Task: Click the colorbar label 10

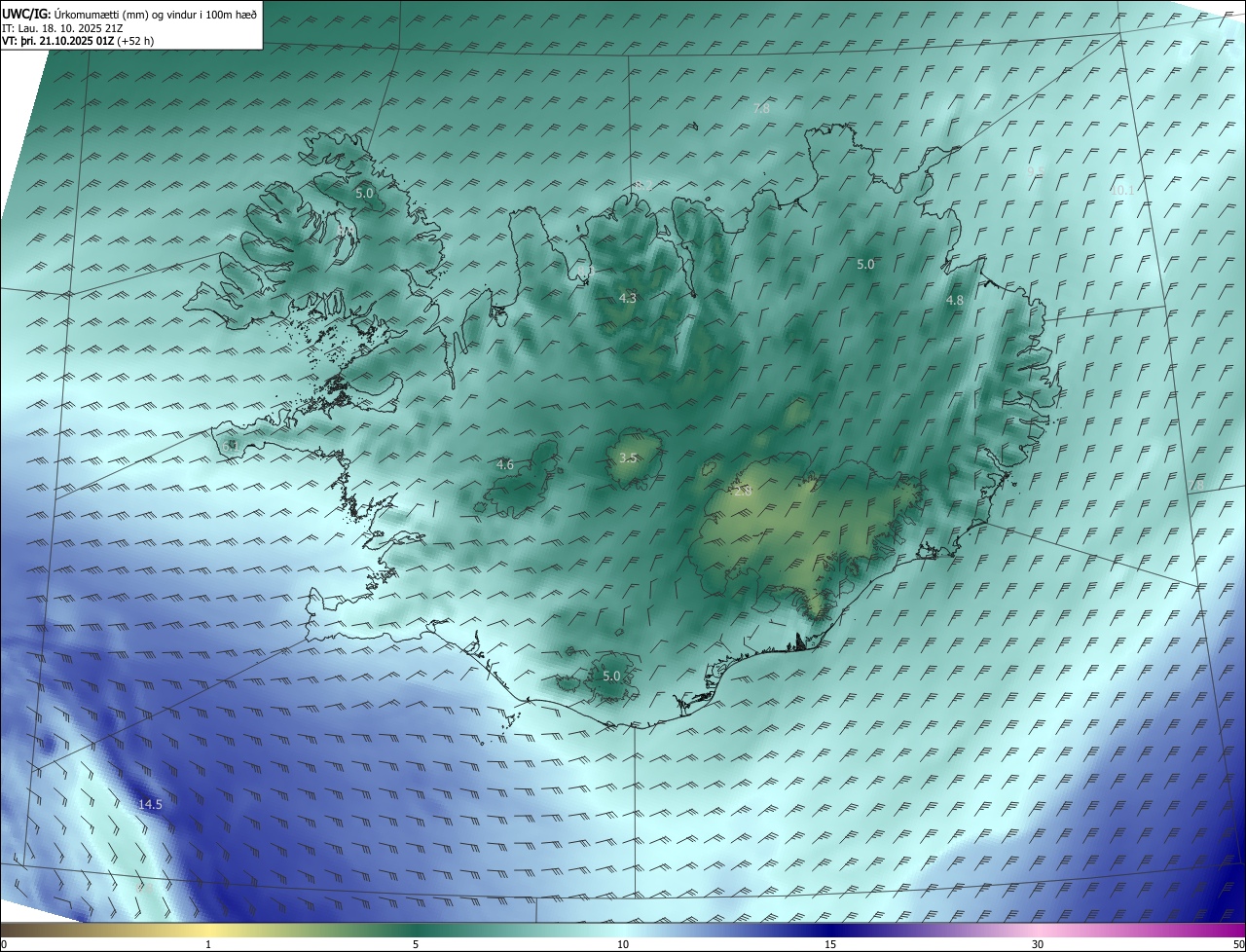Action: pos(623,944)
